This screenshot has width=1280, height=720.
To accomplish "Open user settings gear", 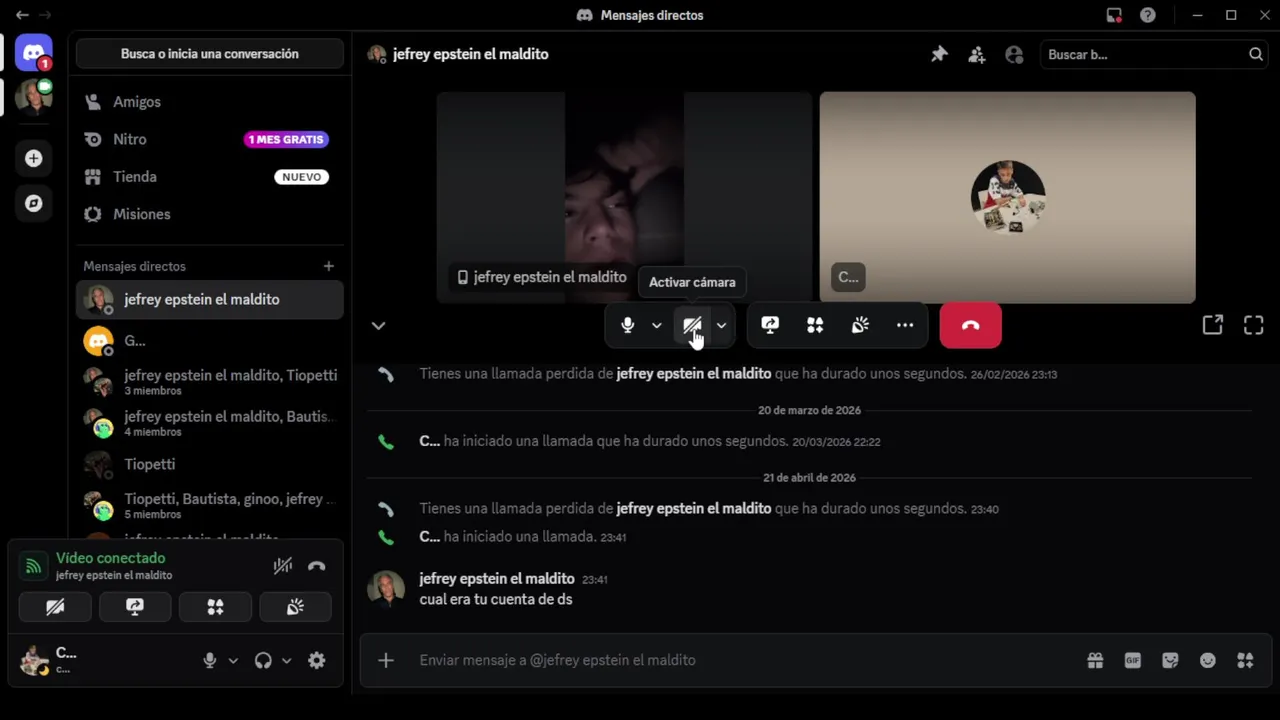I will point(317,660).
